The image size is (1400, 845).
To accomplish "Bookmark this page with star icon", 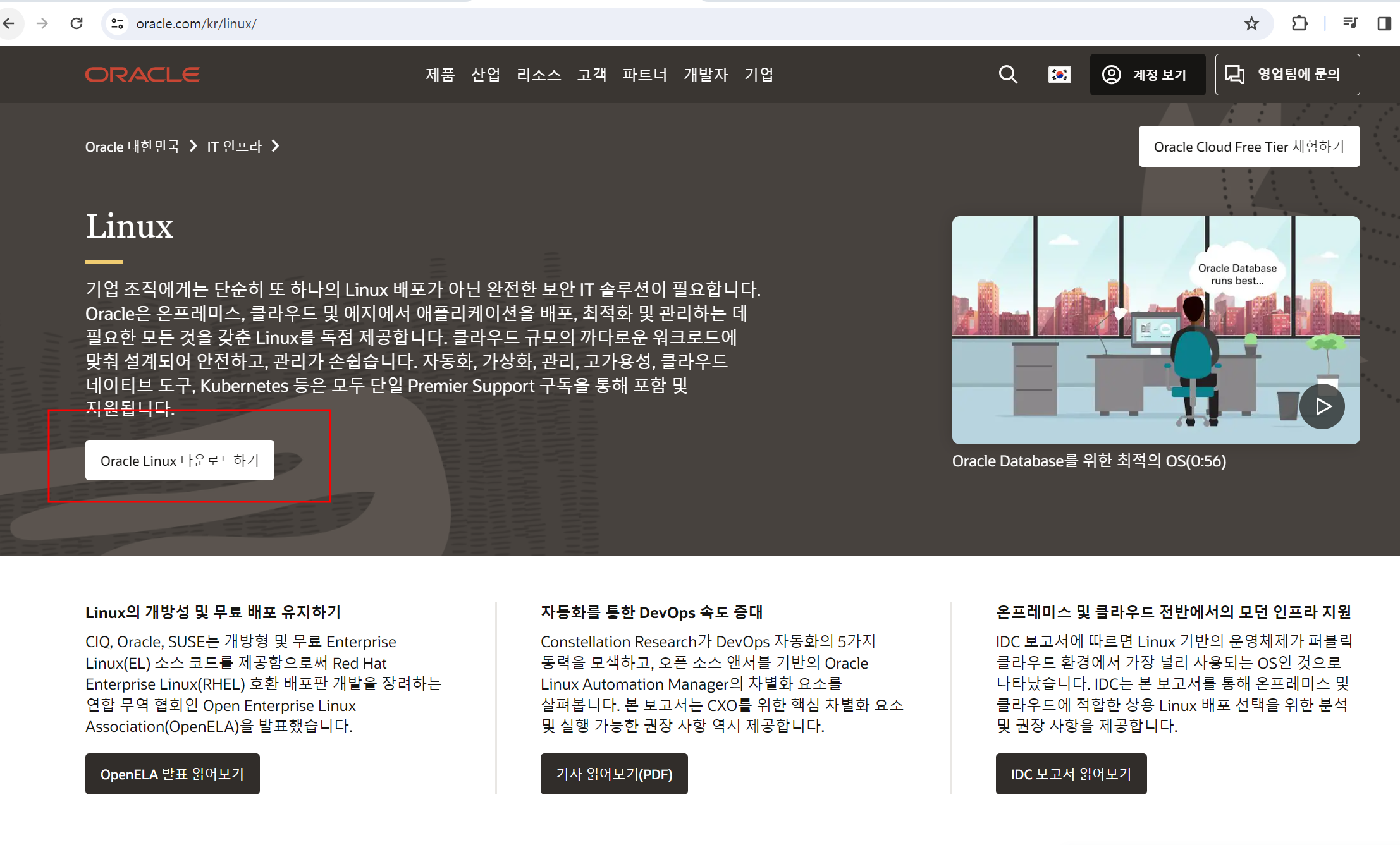I will pyautogui.click(x=1251, y=24).
